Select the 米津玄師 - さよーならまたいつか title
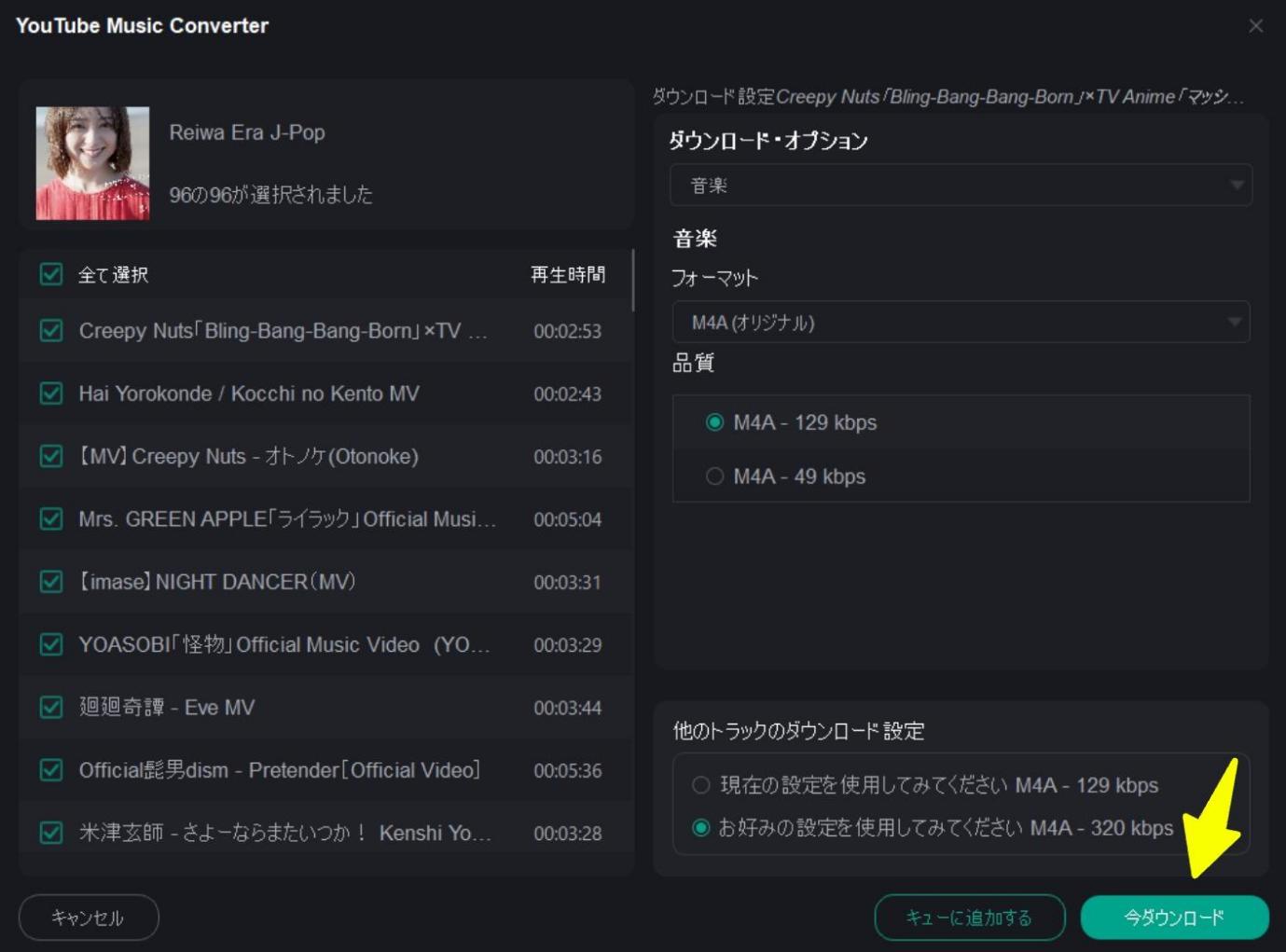Image resolution: width=1286 pixels, height=952 pixels. pos(284,833)
